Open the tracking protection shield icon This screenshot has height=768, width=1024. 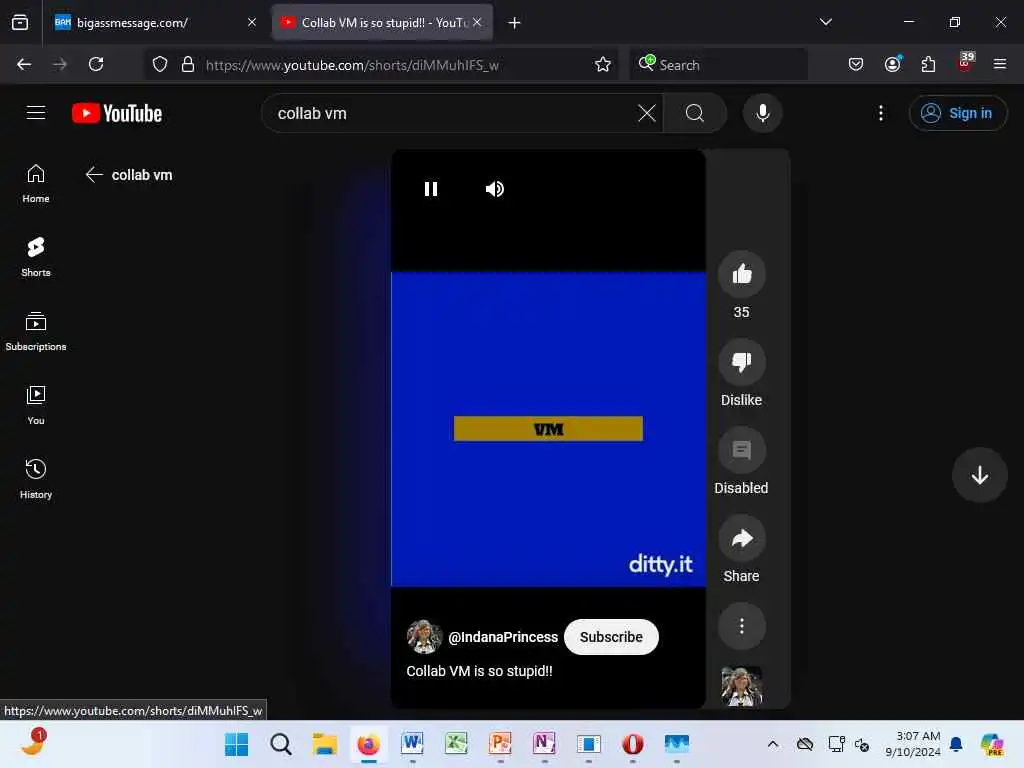pyautogui.click(x=160, y=64)
